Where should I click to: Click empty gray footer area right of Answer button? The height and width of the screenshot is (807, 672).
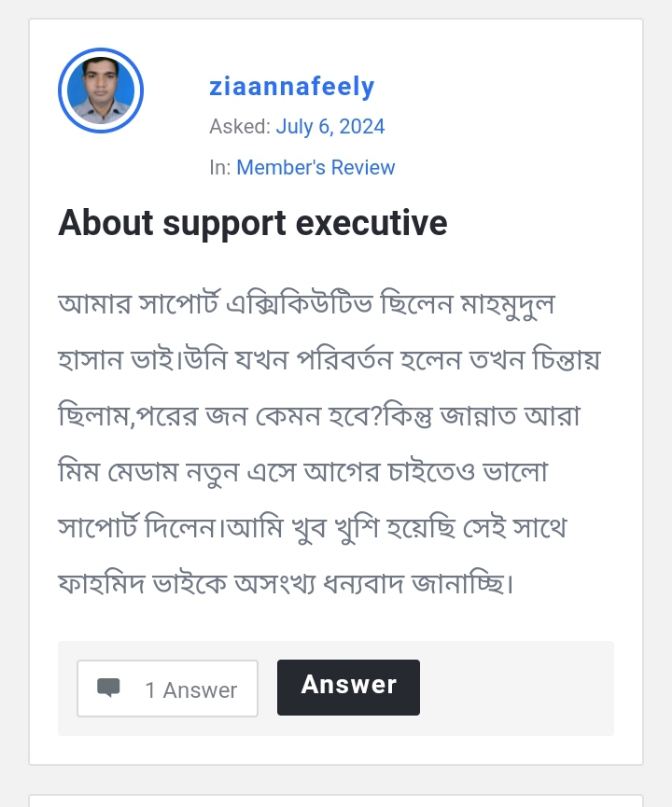coord(515,688)
